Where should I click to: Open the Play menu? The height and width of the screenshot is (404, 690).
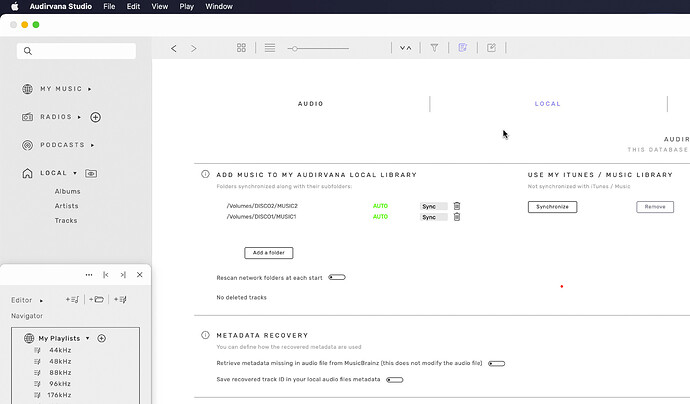click(187, 6)
